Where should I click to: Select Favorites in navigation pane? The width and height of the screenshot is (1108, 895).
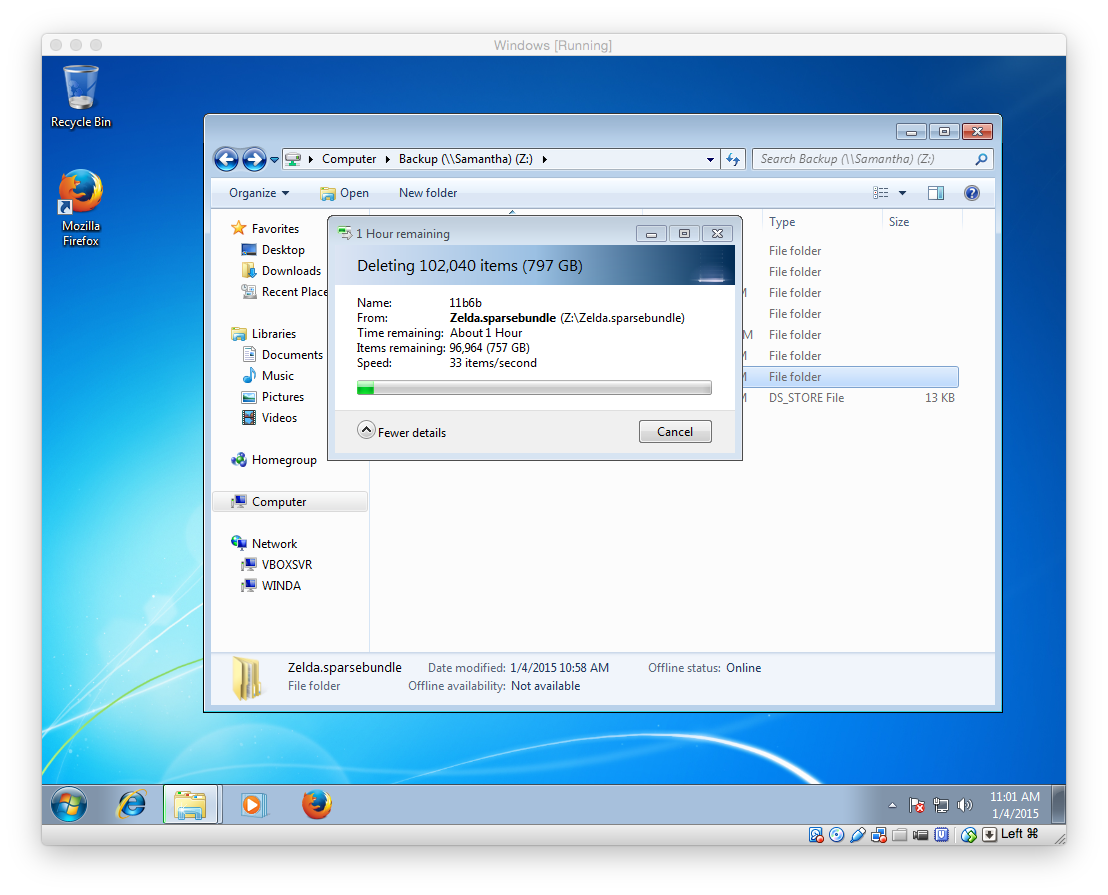[x=265, y=228]
